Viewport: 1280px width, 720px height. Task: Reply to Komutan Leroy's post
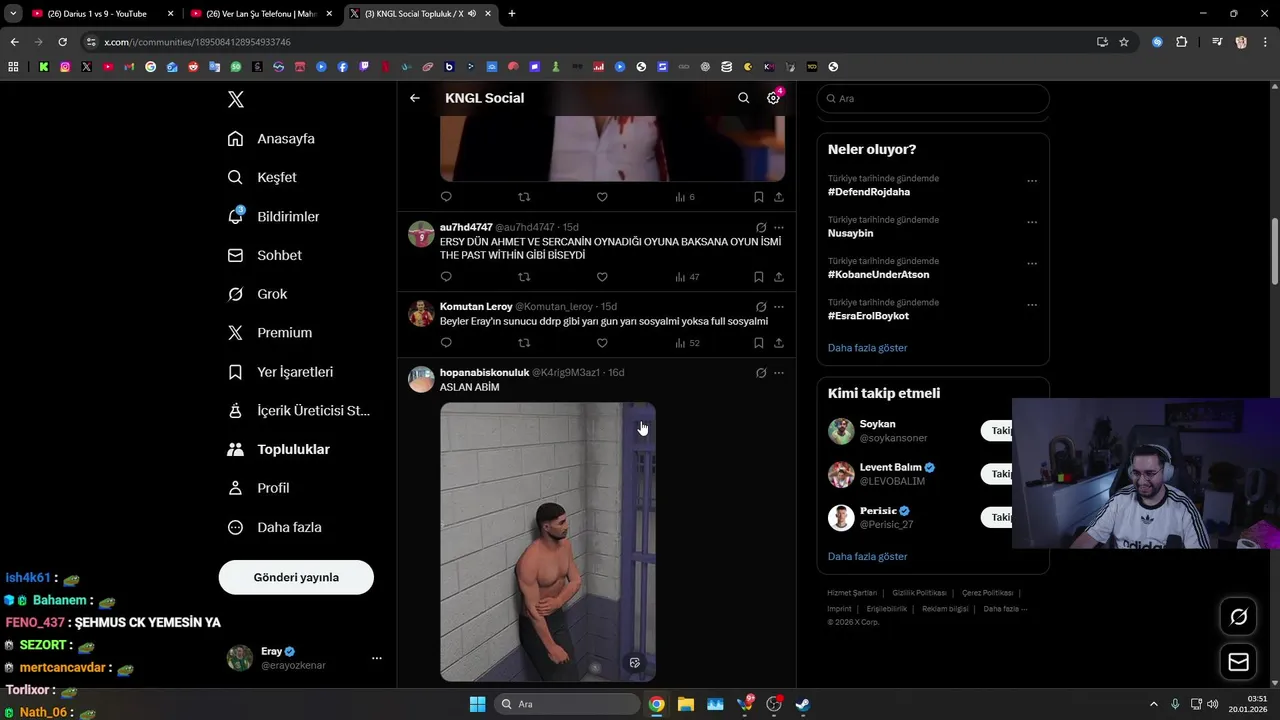point(446,343)
